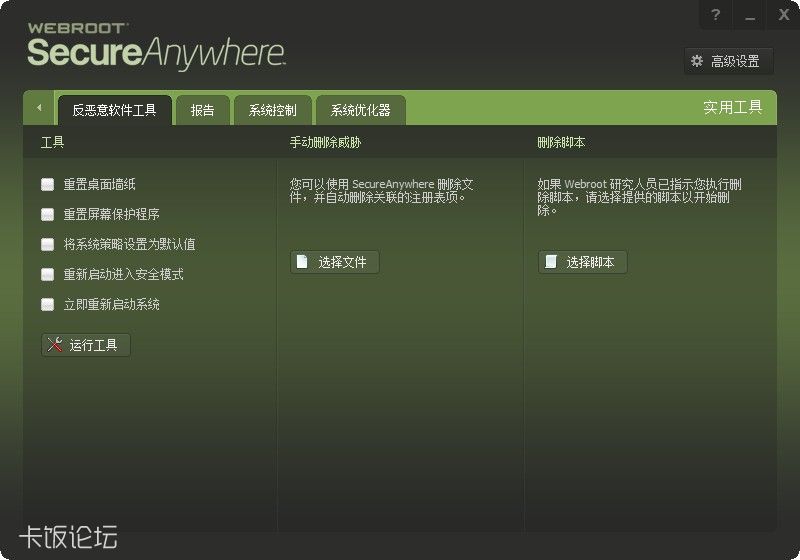Click the 选择脚本 button
Image resolution: width=800 pixels, height=560 pixels.
click(583, 262)
